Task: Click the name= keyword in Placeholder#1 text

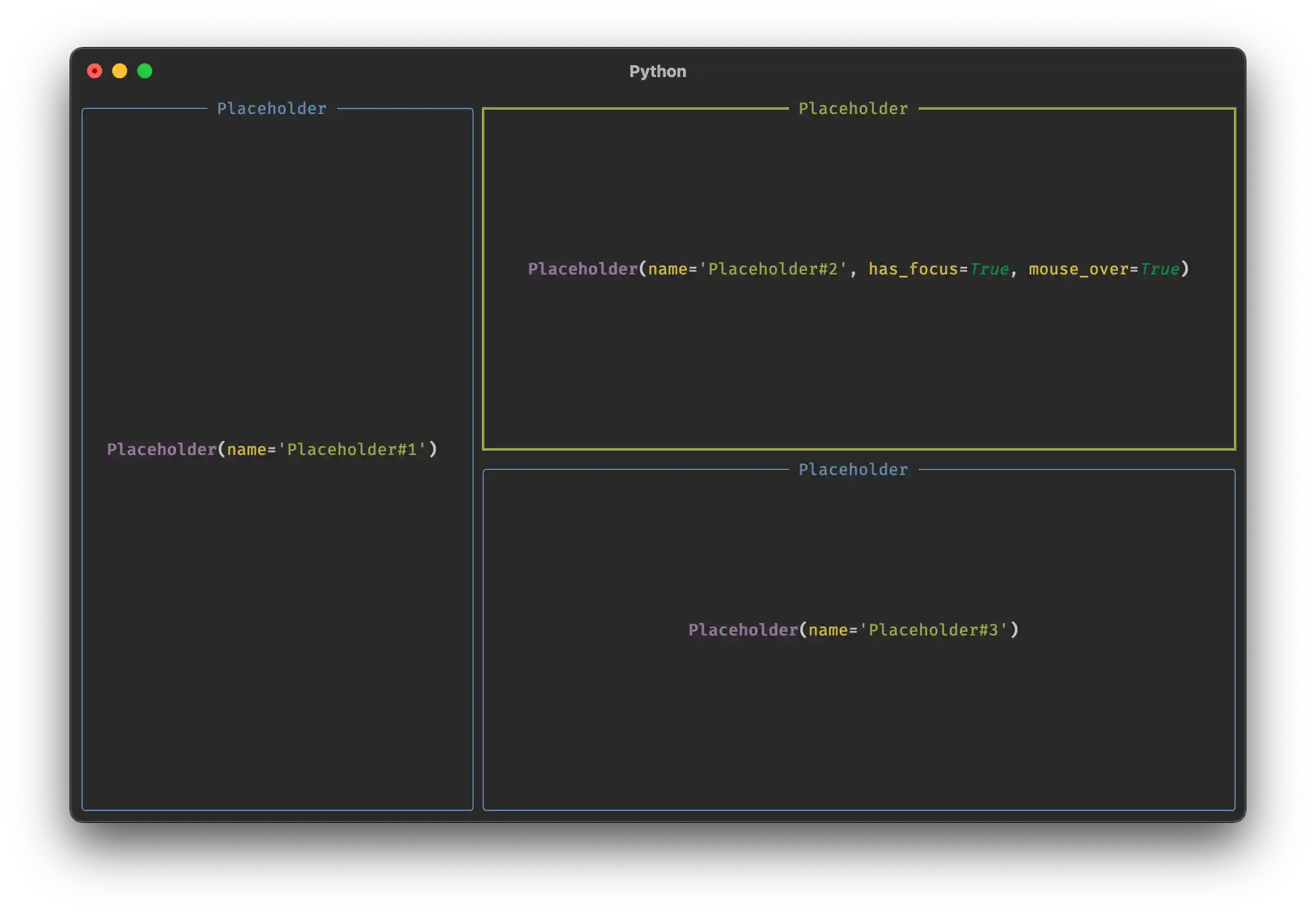Action: click(251, 449)
